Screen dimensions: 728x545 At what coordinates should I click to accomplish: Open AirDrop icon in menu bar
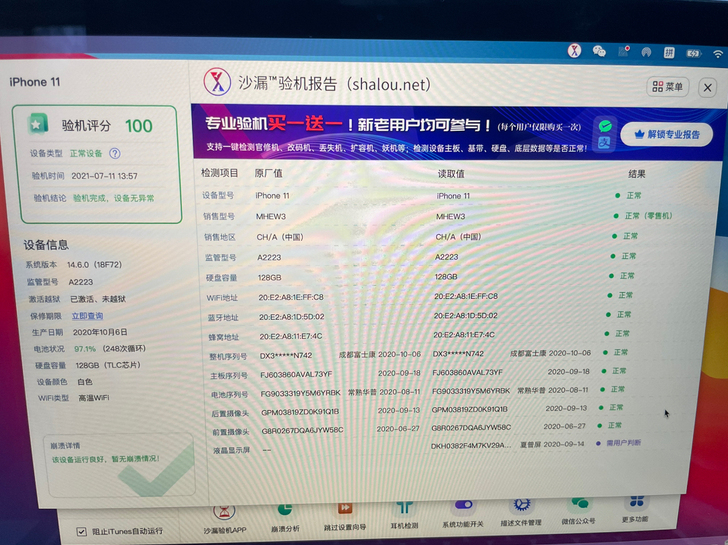(646, 52)
